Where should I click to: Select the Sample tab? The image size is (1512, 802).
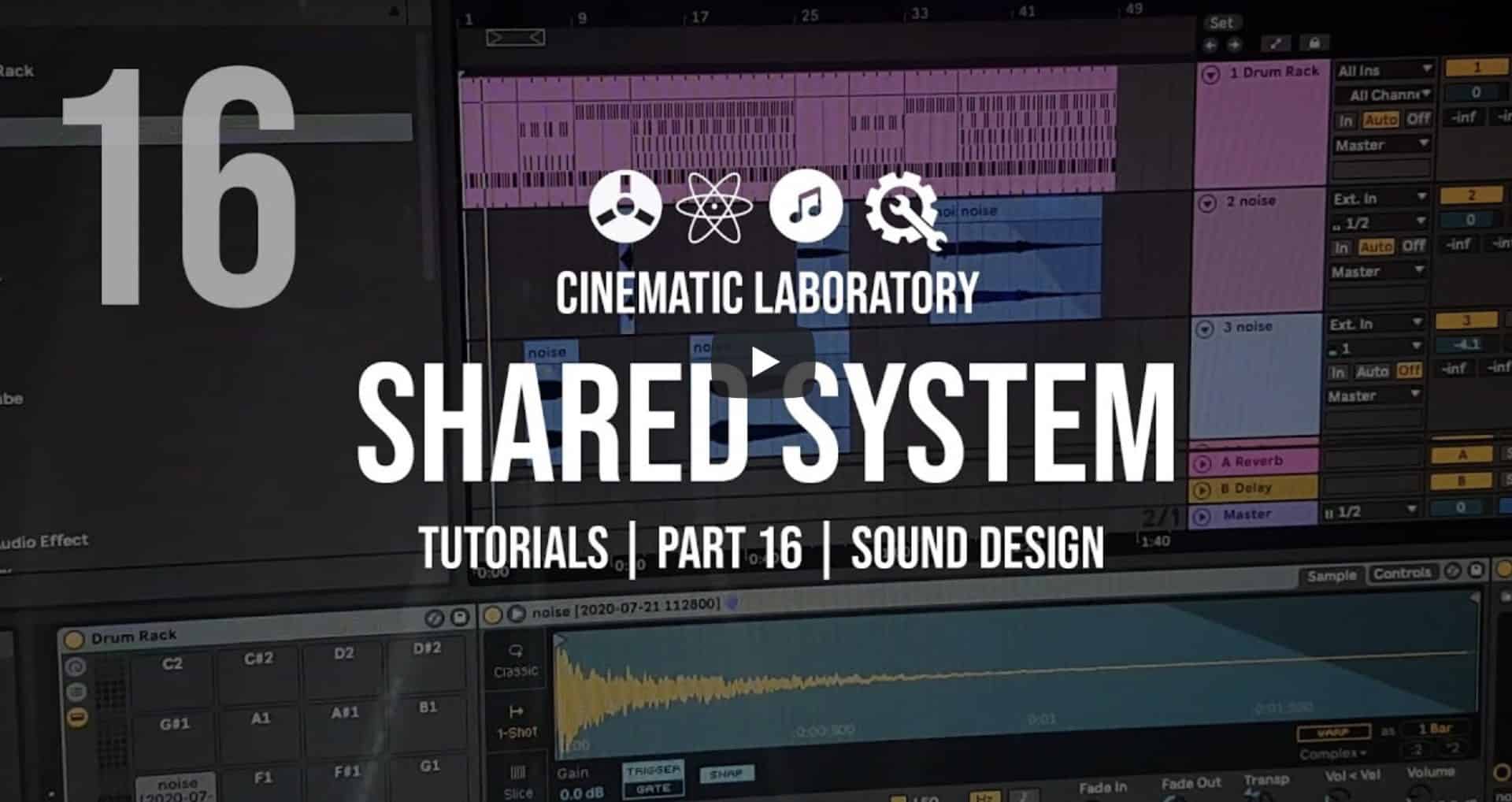(1334, 574)
